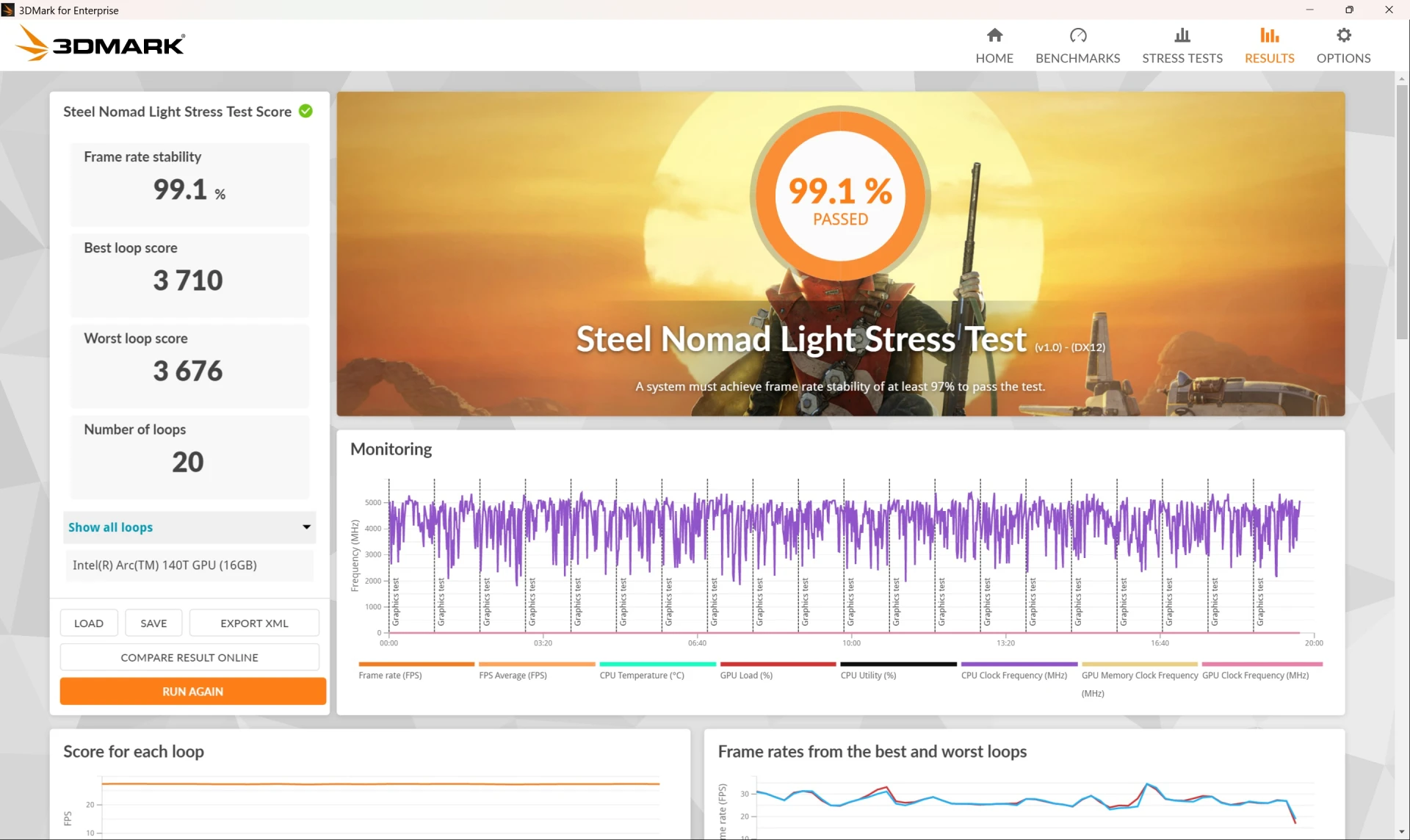Toggle the FPS Average legend swatch
1410x840 pixels.
(537, 665)
